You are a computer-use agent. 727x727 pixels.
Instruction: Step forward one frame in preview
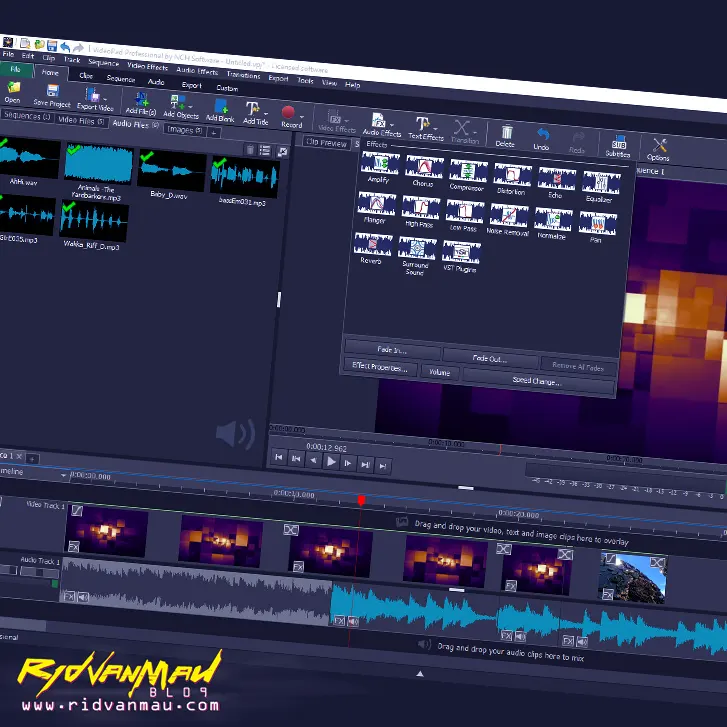348,463
